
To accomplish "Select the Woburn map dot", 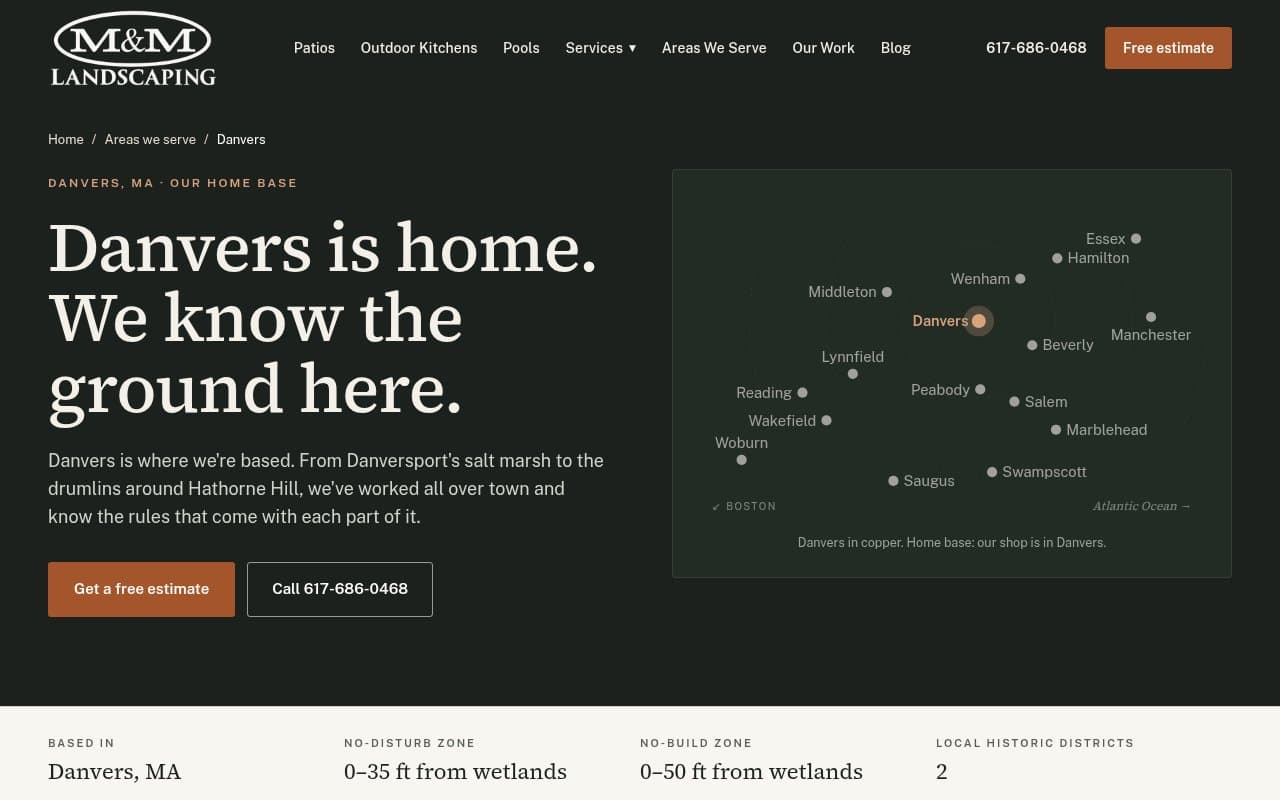I will 741,460.
